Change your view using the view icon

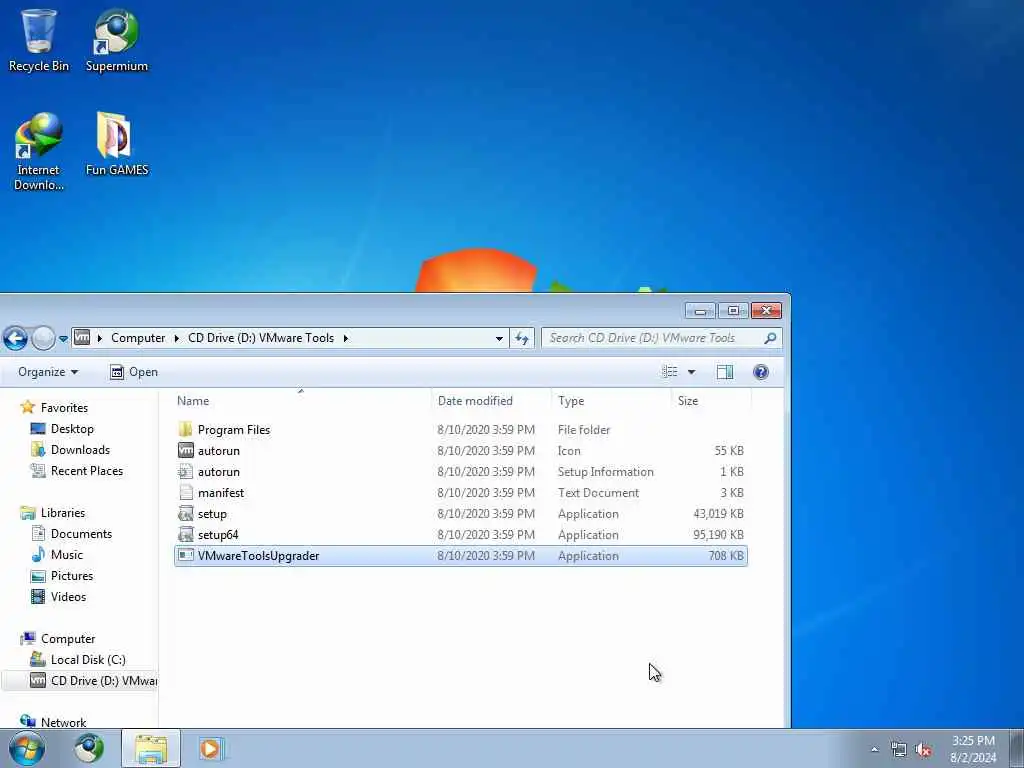click(669, 372)
